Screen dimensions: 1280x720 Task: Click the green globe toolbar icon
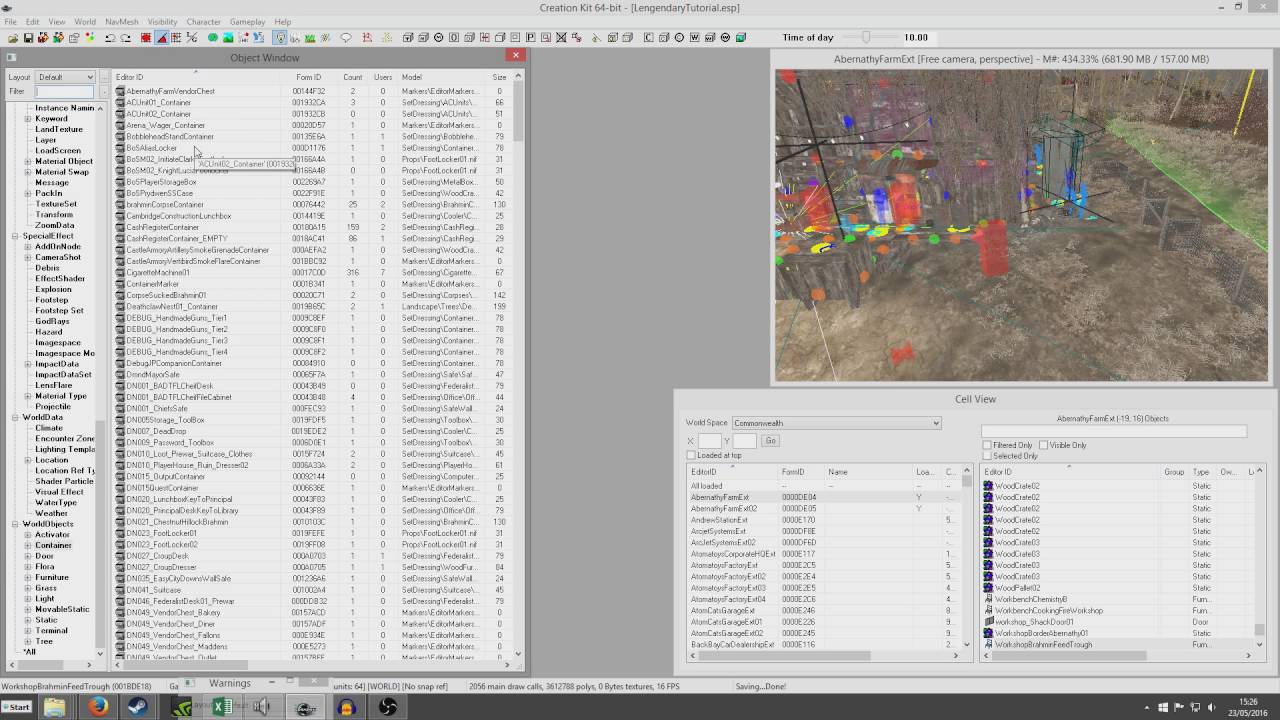(x=213, y=38)
